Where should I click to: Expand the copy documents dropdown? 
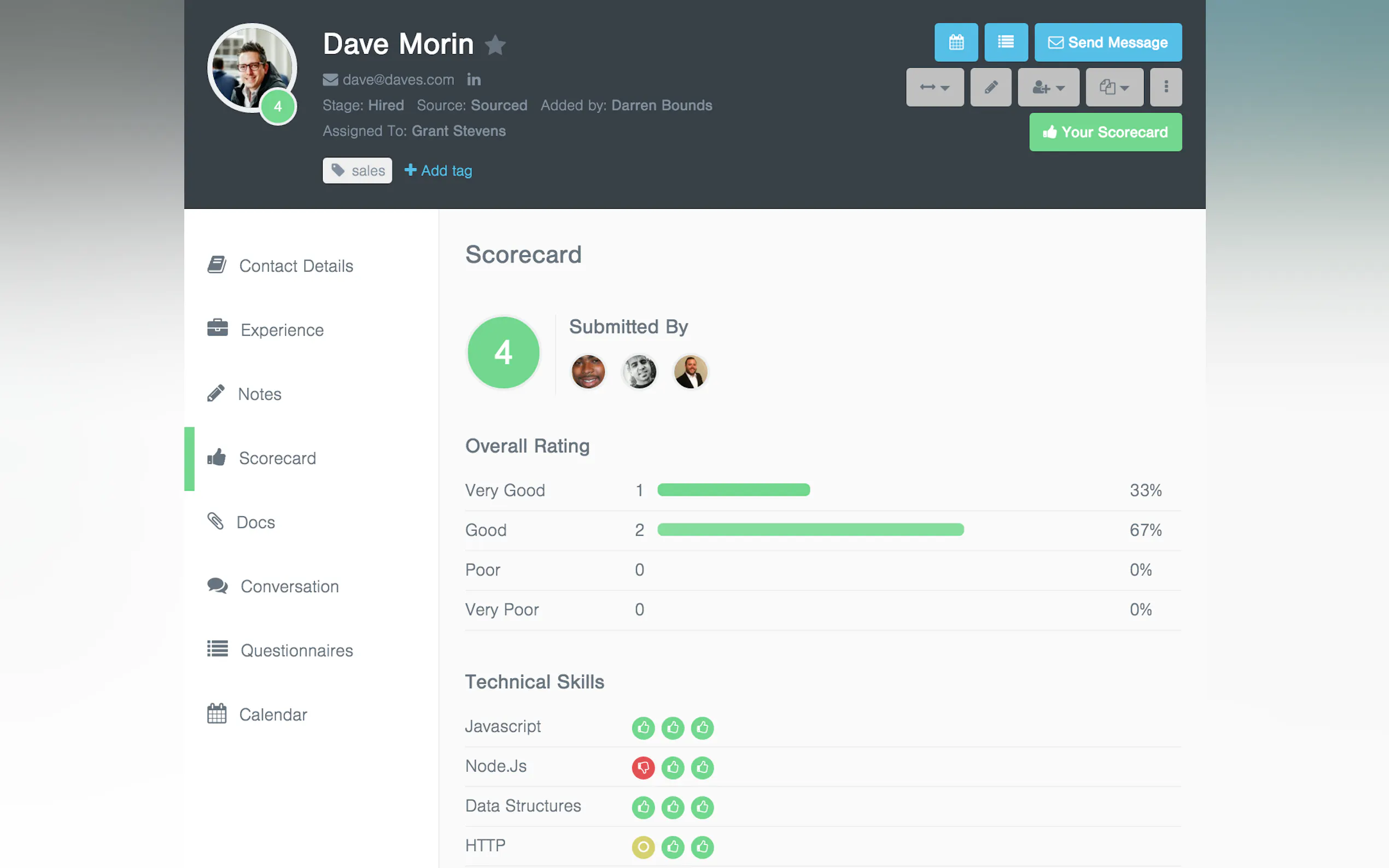[x=1113, y=87]
